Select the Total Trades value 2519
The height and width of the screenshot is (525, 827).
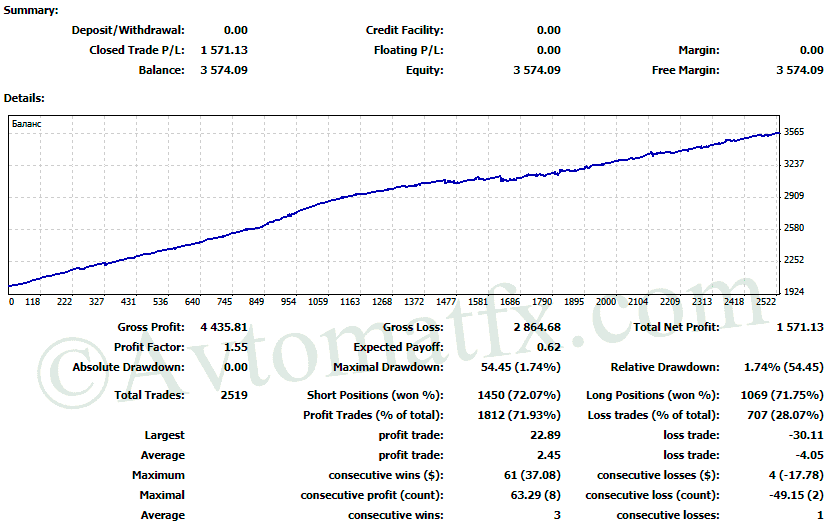[235, 395]
